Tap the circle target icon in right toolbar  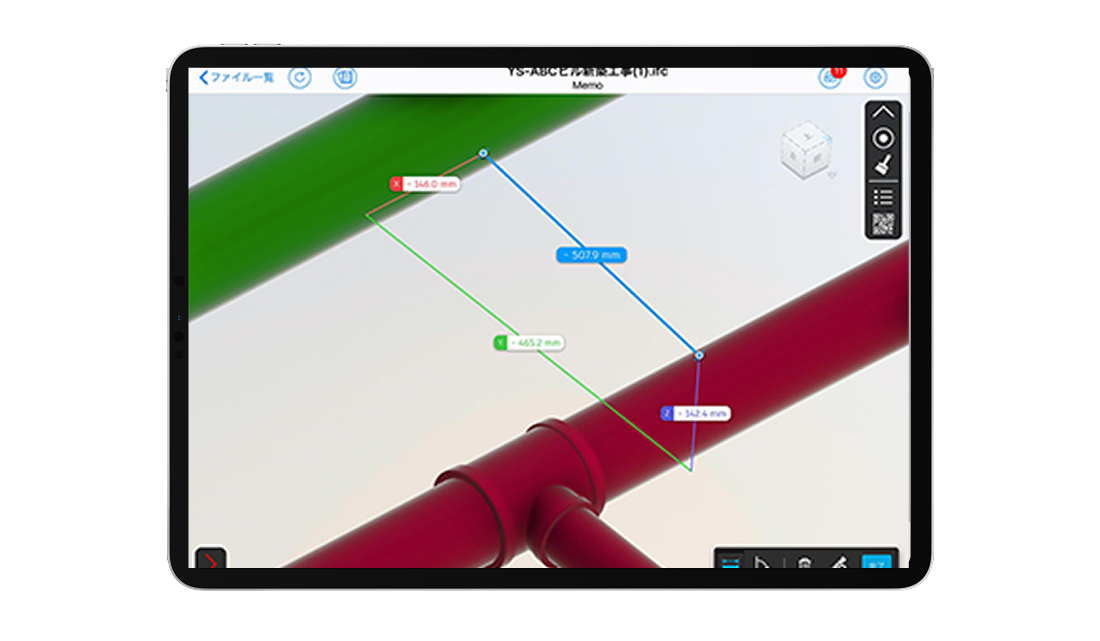pyautogui.click(x=883, y=139)
